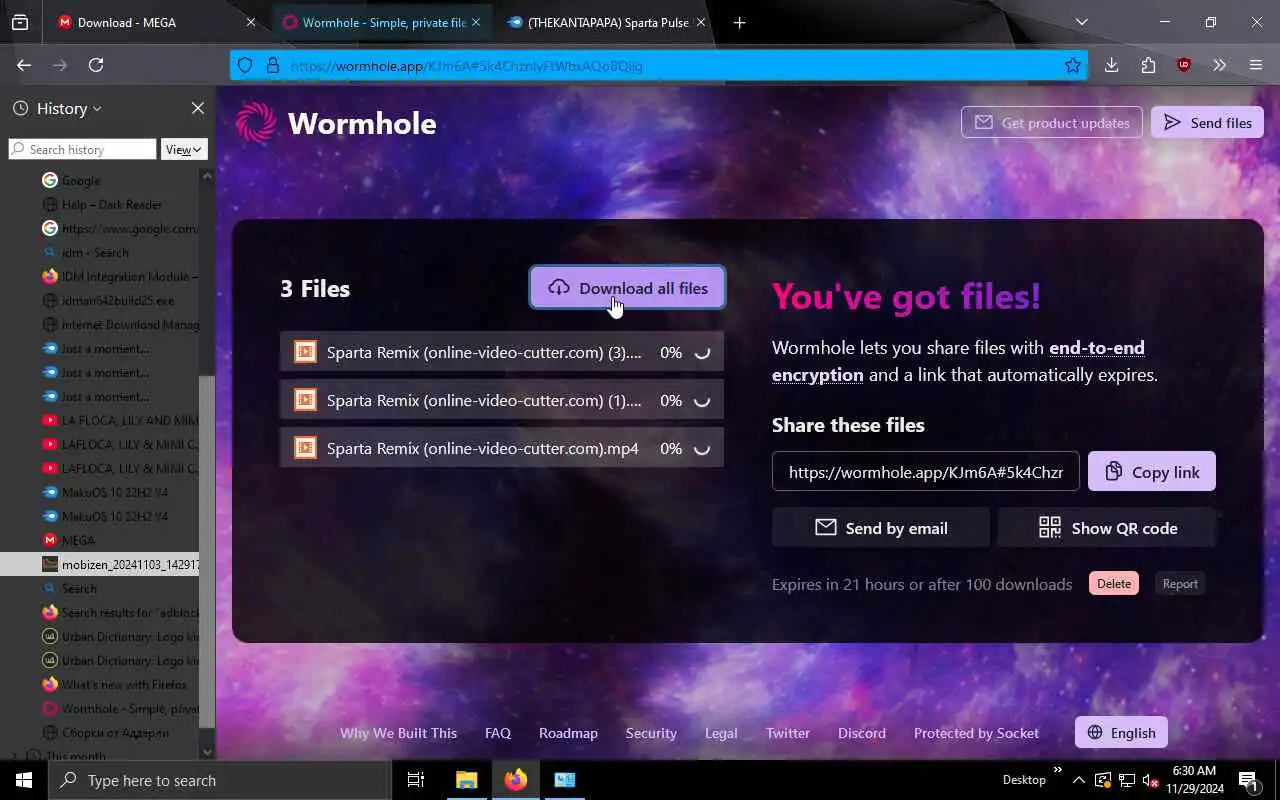Open Why We Built This link
The image size is (1280, 800).
(398, 733)
